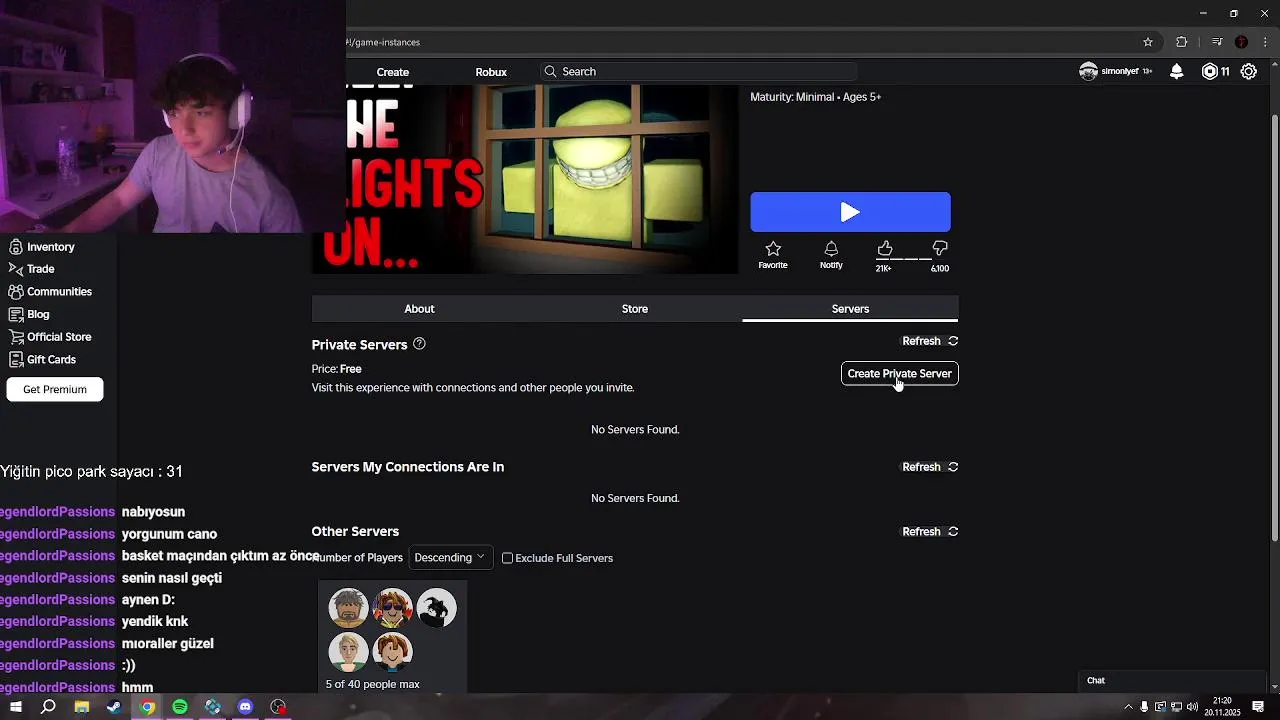The height and width of the screenshot is (720, 1280).
Task: Open the system volume icon in the tray
Action: point(1192,707)
